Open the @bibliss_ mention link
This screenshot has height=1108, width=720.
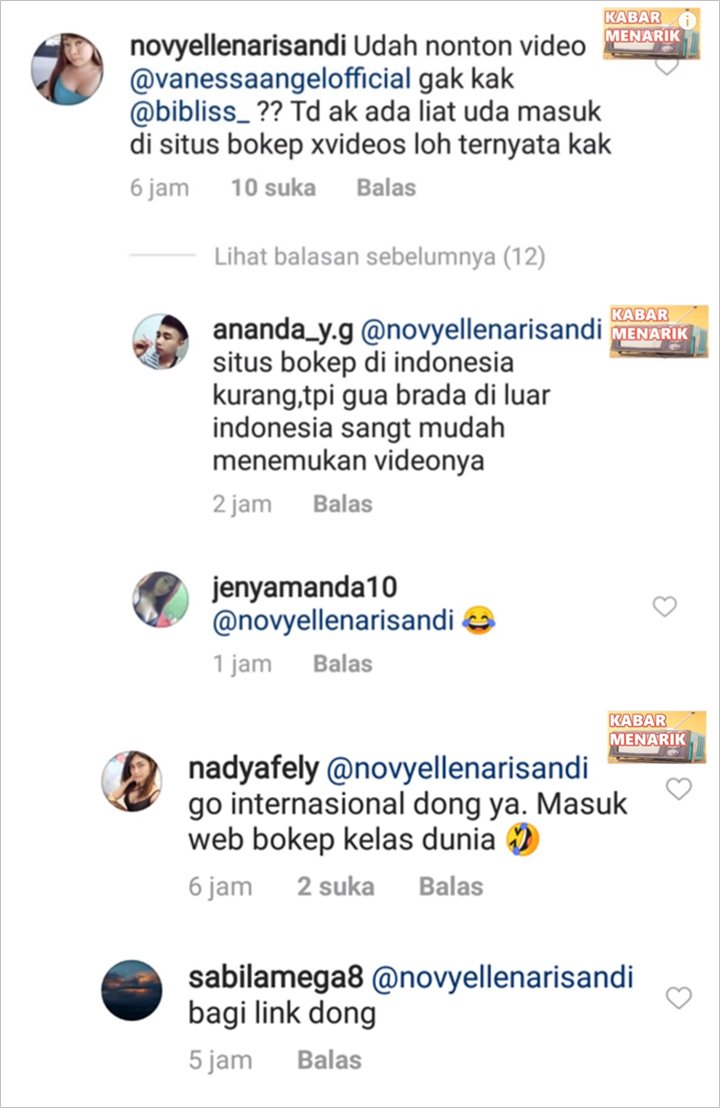(190, 112)
